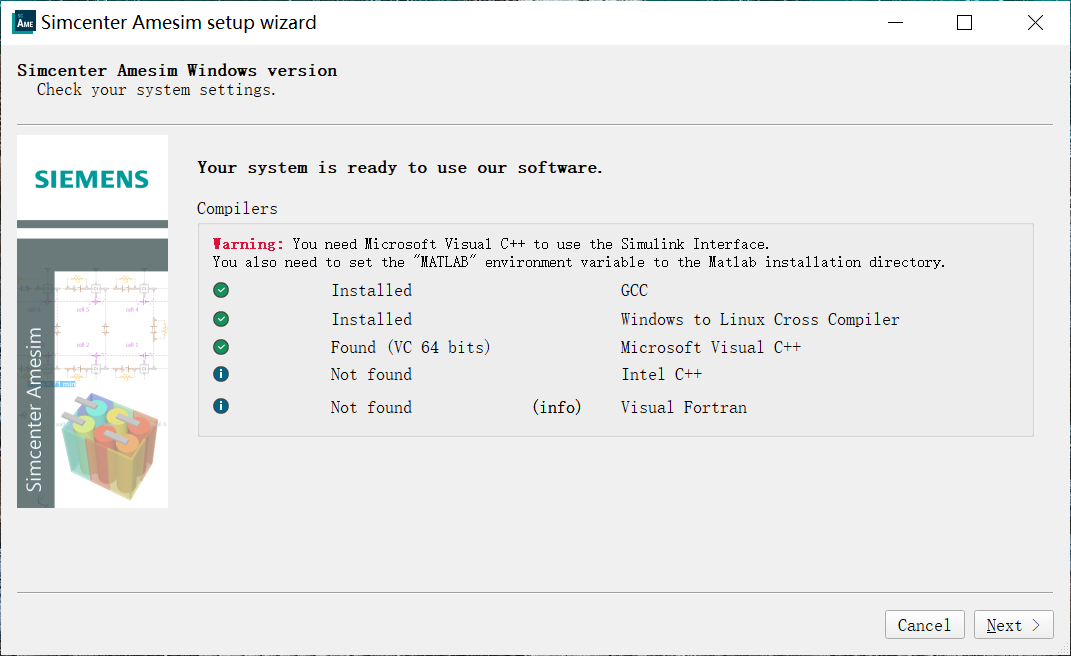The width and height of the screenshot is (1071, 656).
Task: Click green check icon for Microsoft Visual C++
Action: pos(221,347)
